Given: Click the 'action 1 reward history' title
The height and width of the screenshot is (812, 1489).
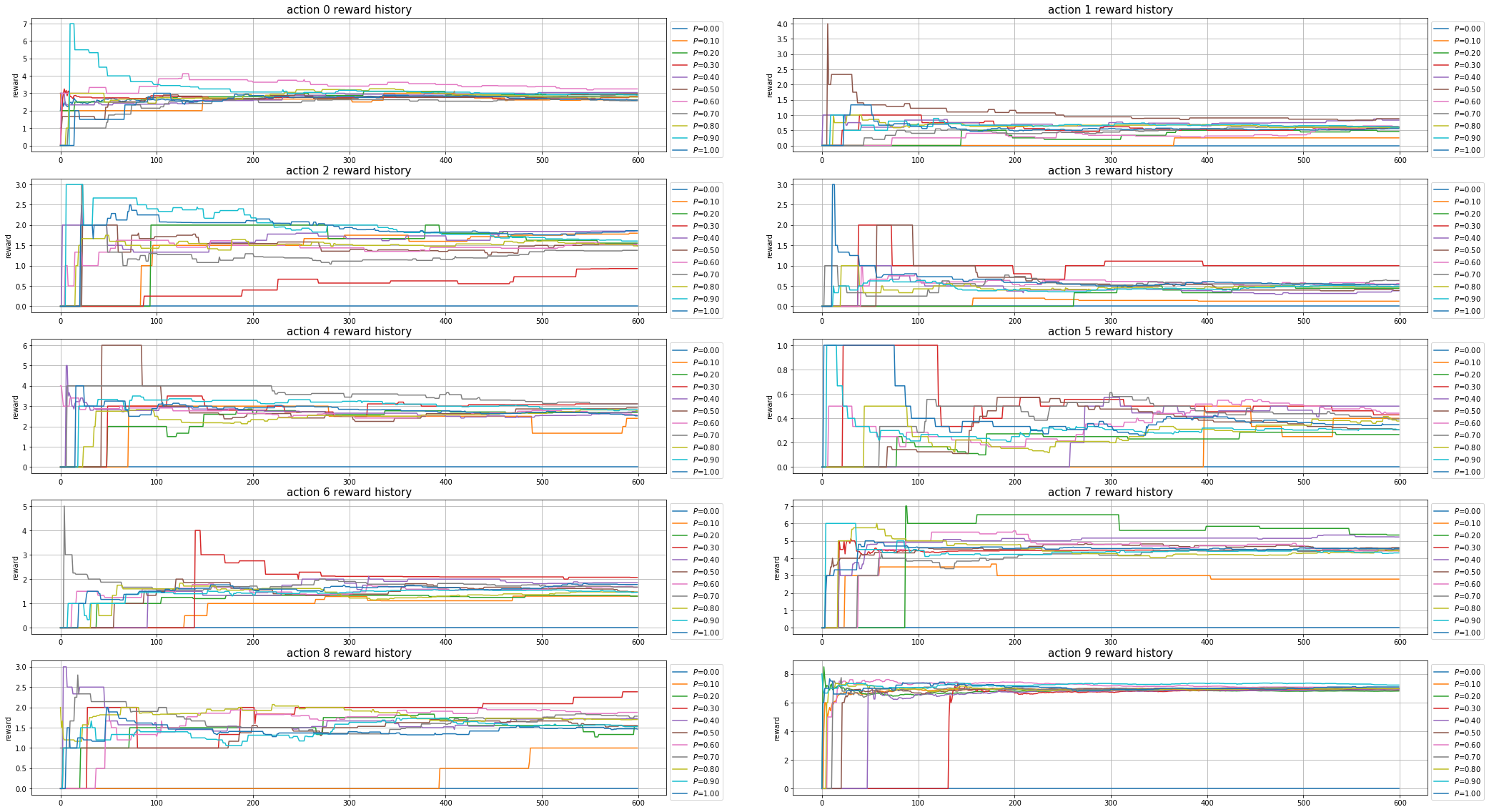Looking at the screenshot, I should (x=1109, y=10).
